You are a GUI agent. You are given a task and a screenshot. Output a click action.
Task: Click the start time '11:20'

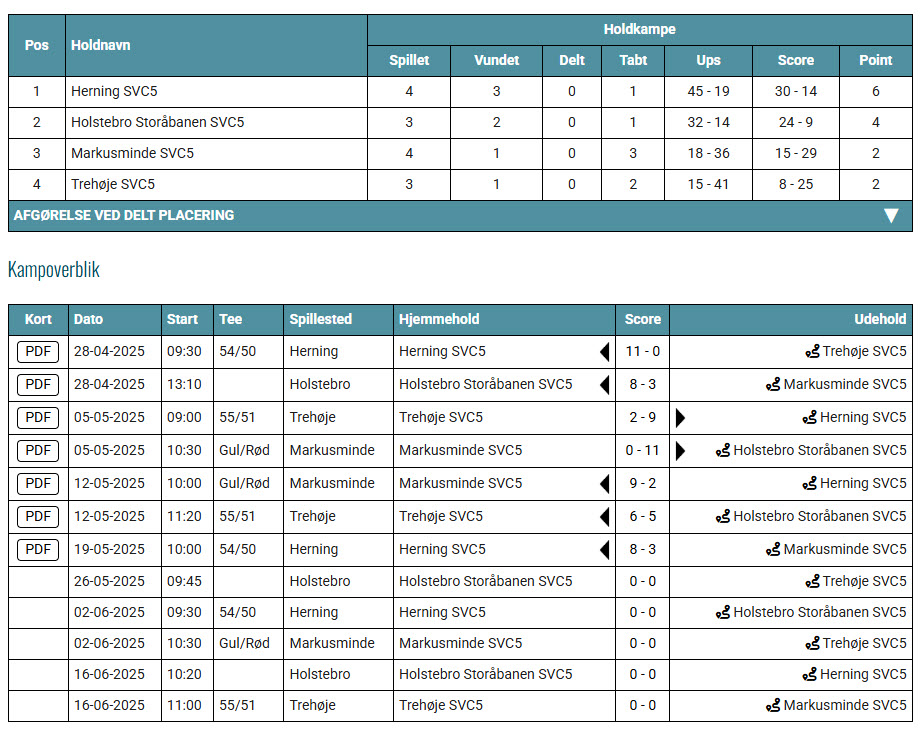(x=184, y=517)
